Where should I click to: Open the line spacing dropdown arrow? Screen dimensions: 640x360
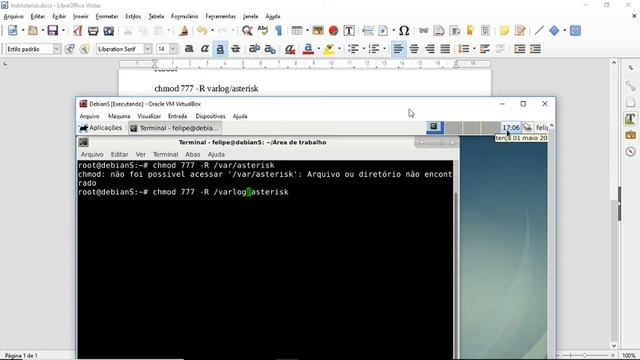(474, 49)
